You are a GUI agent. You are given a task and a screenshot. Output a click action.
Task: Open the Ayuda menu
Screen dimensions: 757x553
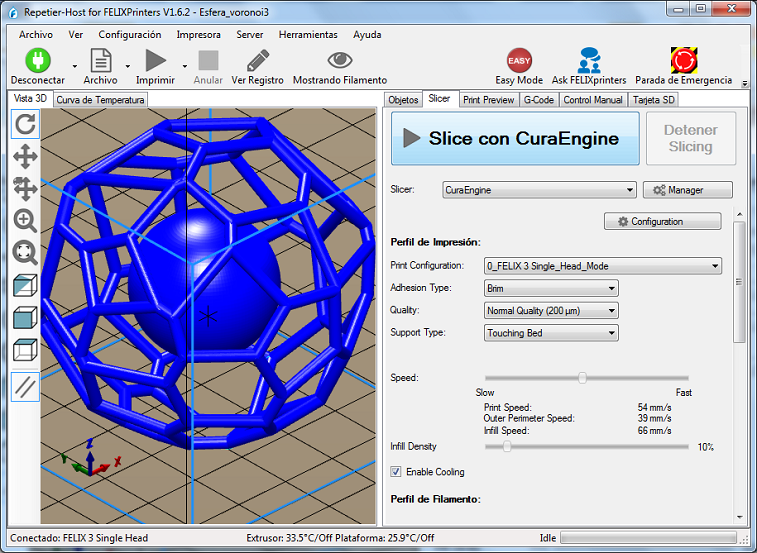[x=367, y=35]
